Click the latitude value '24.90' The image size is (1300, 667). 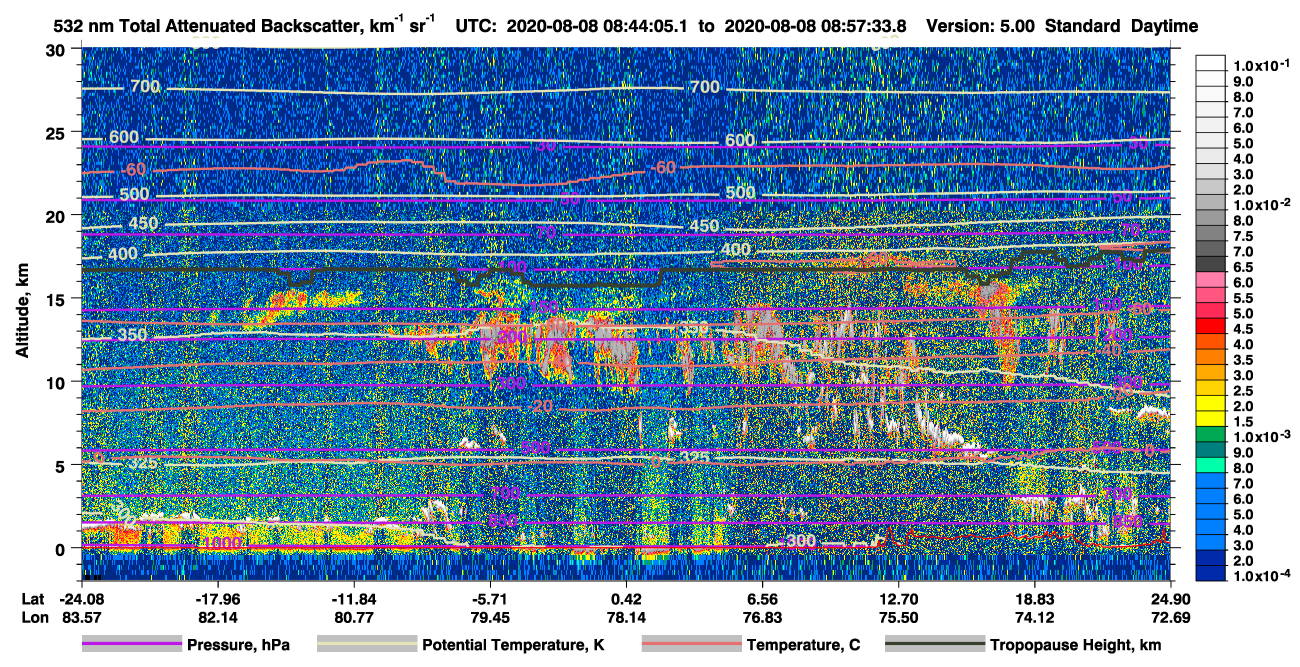tap(1171, 599)
